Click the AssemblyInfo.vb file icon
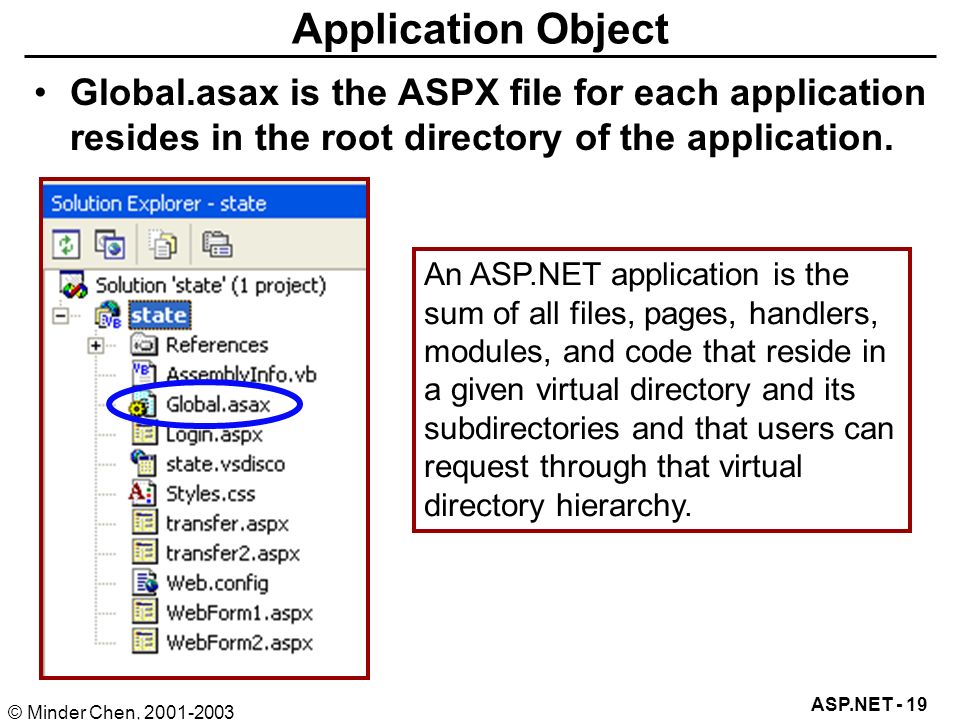960x720 pixels. pos(144,373)
